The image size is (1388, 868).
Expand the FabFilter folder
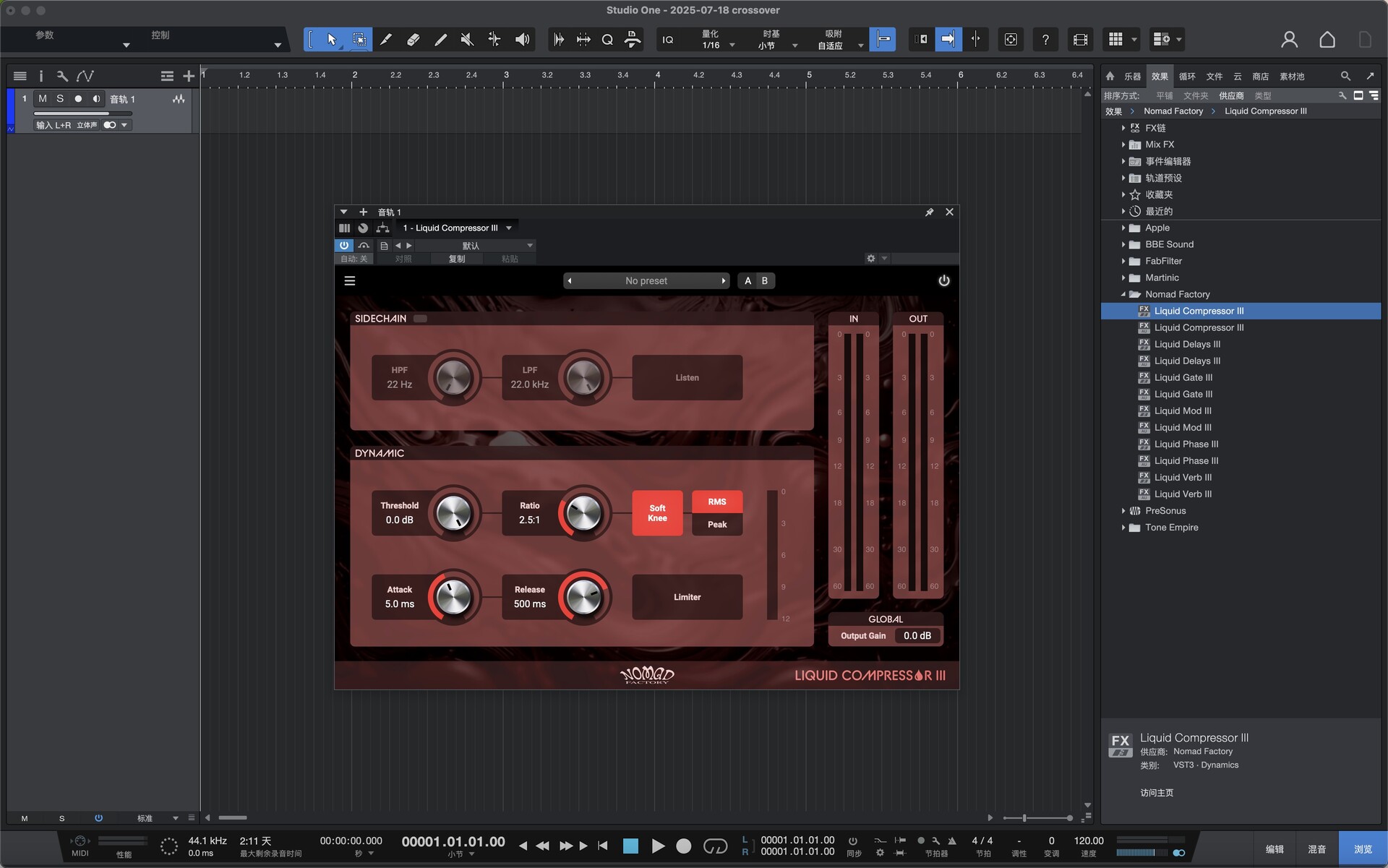(x=1123, y=261)
